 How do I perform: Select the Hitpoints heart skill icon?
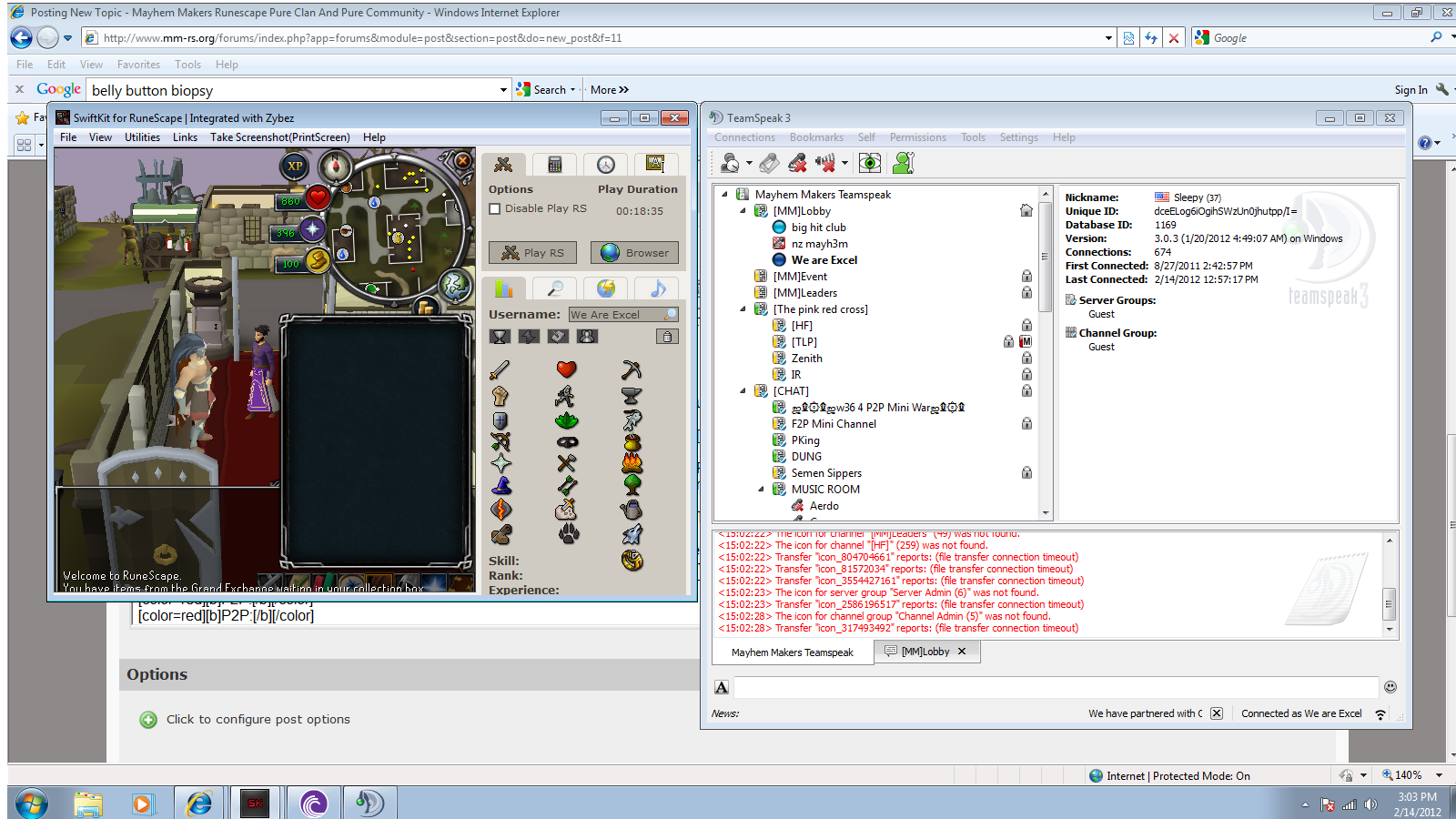(x=566, y=369)
